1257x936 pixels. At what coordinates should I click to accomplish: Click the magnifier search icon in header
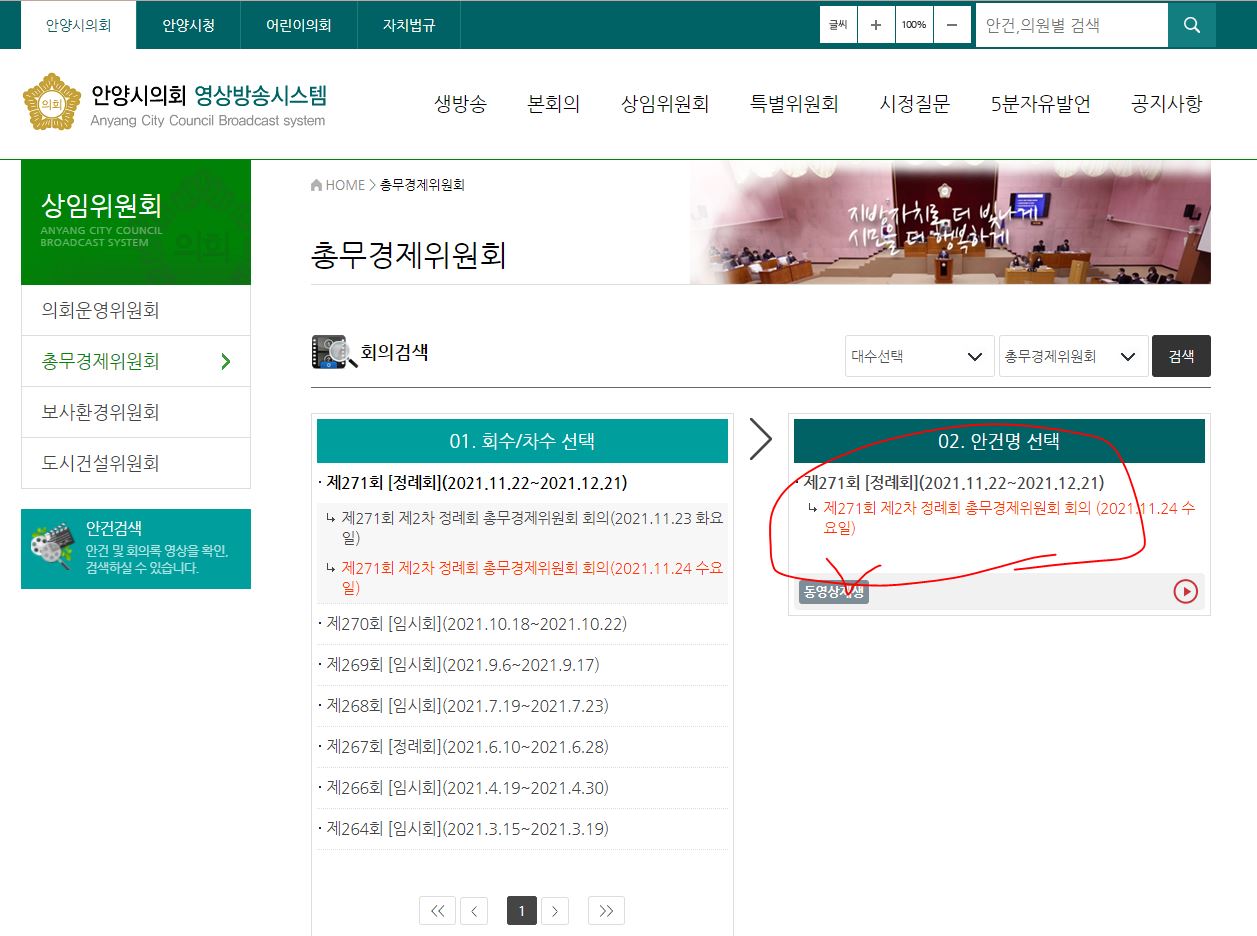[1192, 25]
